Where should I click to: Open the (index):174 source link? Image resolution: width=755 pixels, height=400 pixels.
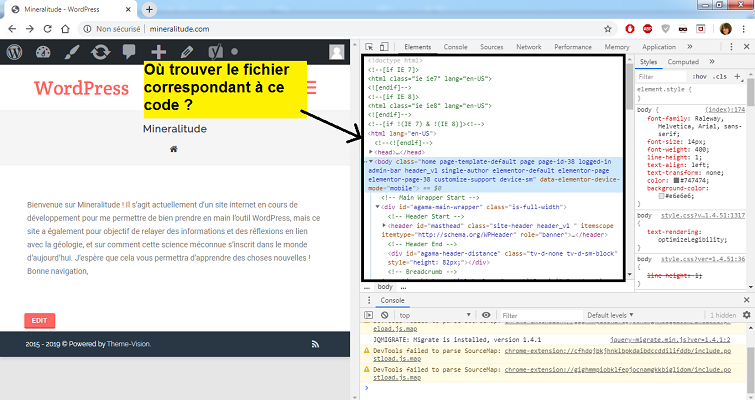pos(725,110)
